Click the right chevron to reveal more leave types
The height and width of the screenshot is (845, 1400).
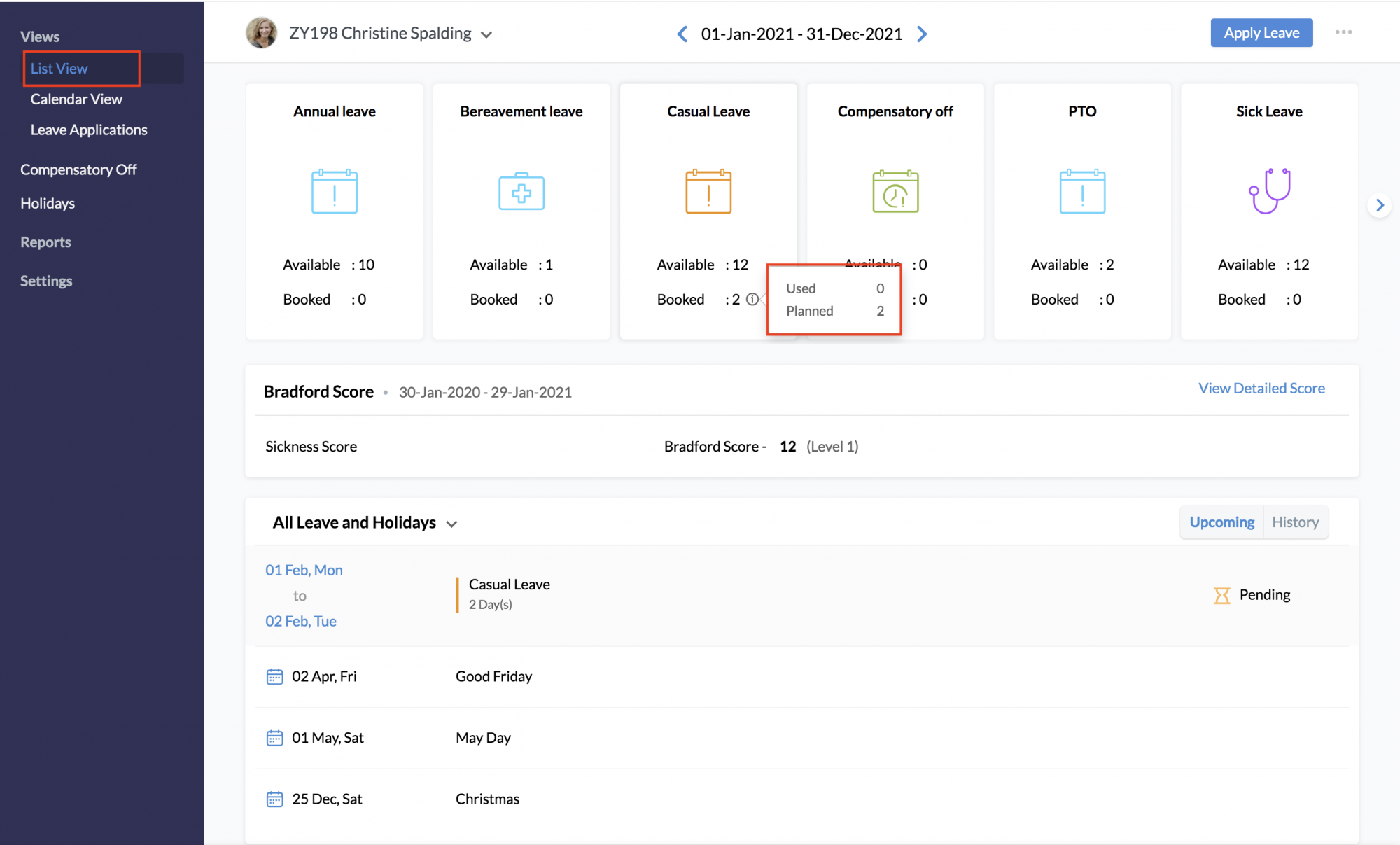[x=1380, y=205]
